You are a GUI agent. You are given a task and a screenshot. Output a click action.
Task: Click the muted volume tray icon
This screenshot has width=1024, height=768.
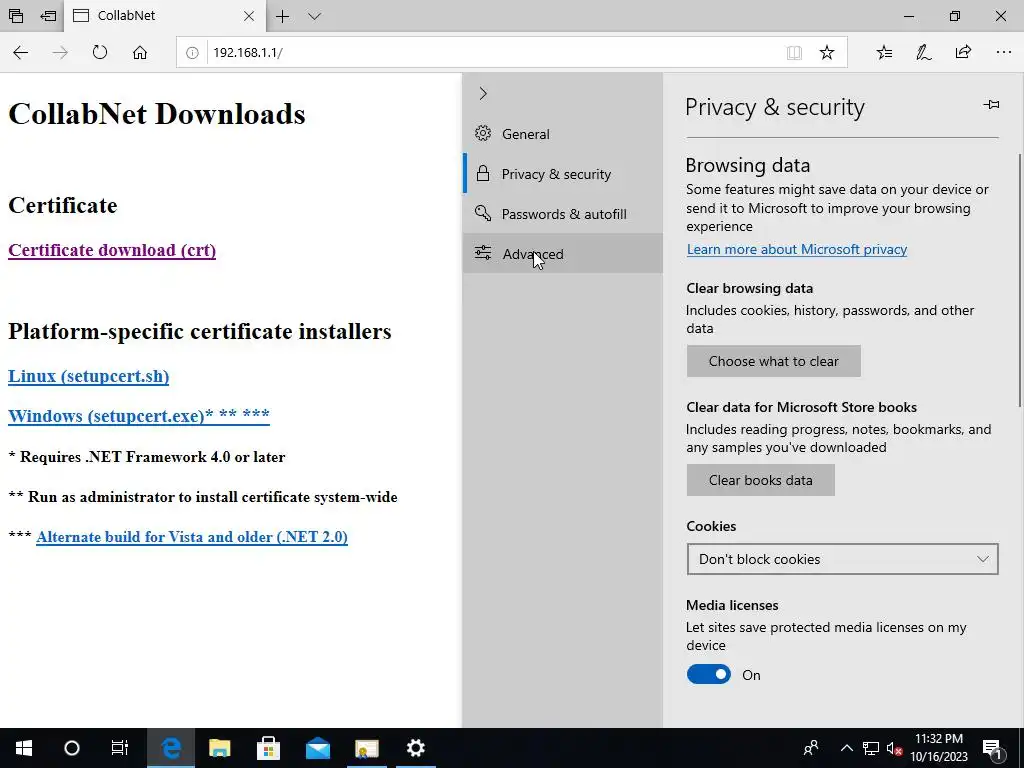tap(894, 748)
